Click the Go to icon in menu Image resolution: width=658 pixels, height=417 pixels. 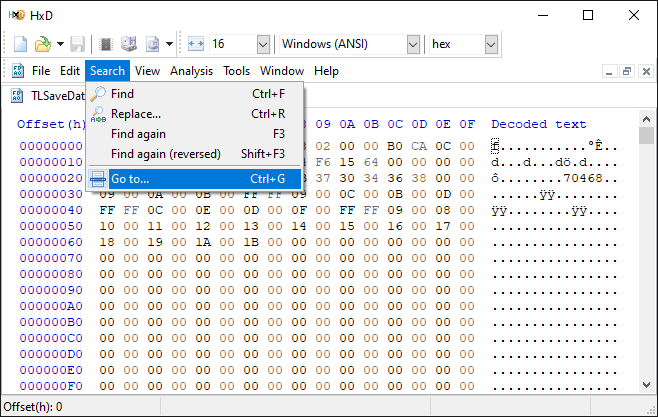click(98, 179)
